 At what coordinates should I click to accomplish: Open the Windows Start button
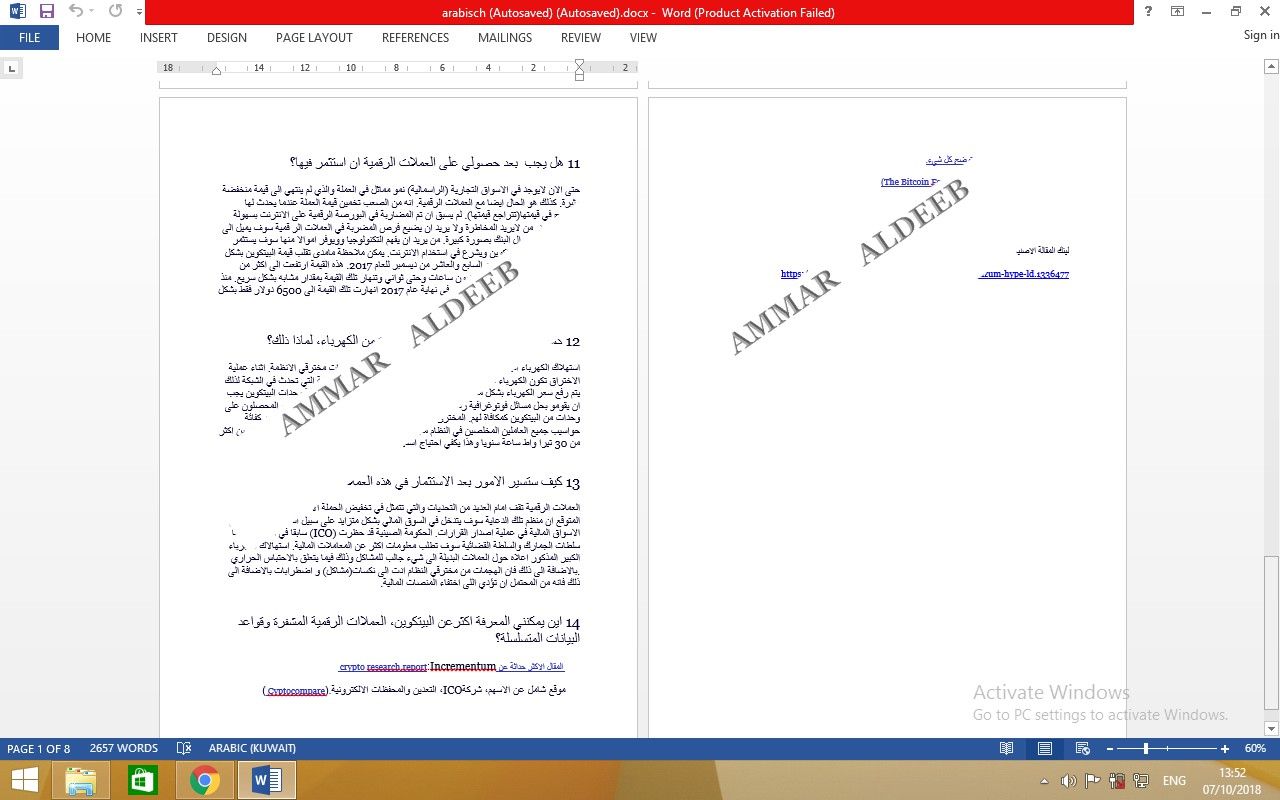pyautogui.click(x=24, y=780)
